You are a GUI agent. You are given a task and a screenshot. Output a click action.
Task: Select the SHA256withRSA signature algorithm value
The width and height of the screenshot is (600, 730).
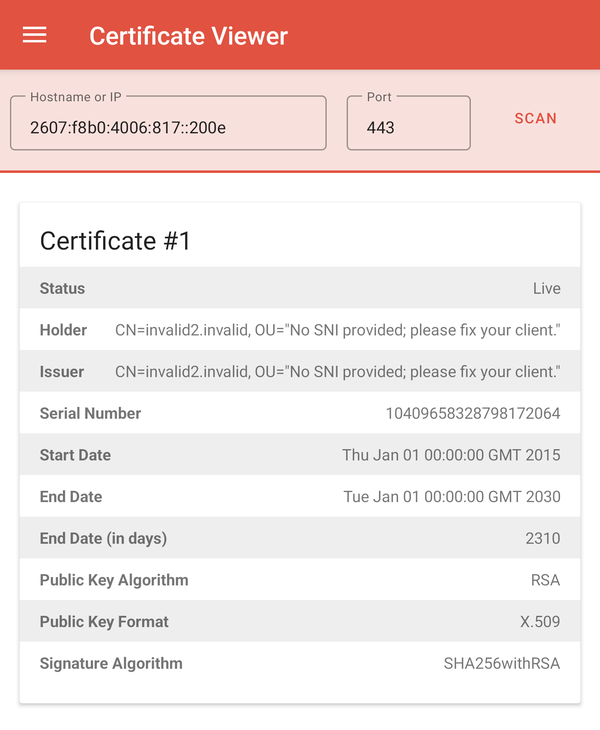[502, 663]
